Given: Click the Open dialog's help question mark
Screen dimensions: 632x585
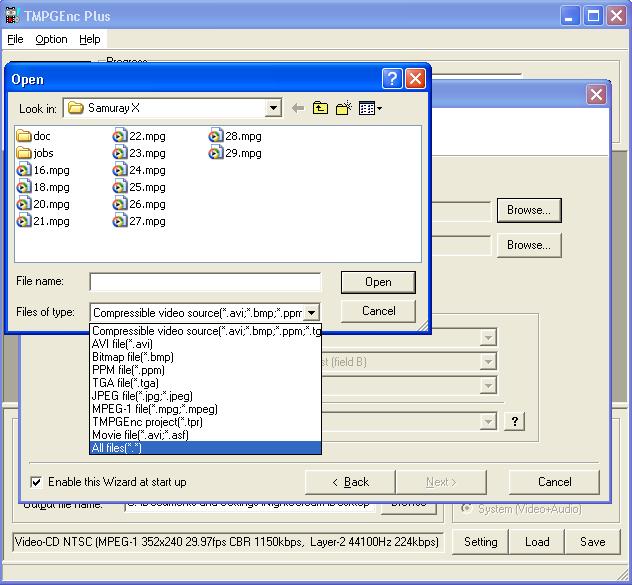Looking at the screenshot, I should point(392,78).
